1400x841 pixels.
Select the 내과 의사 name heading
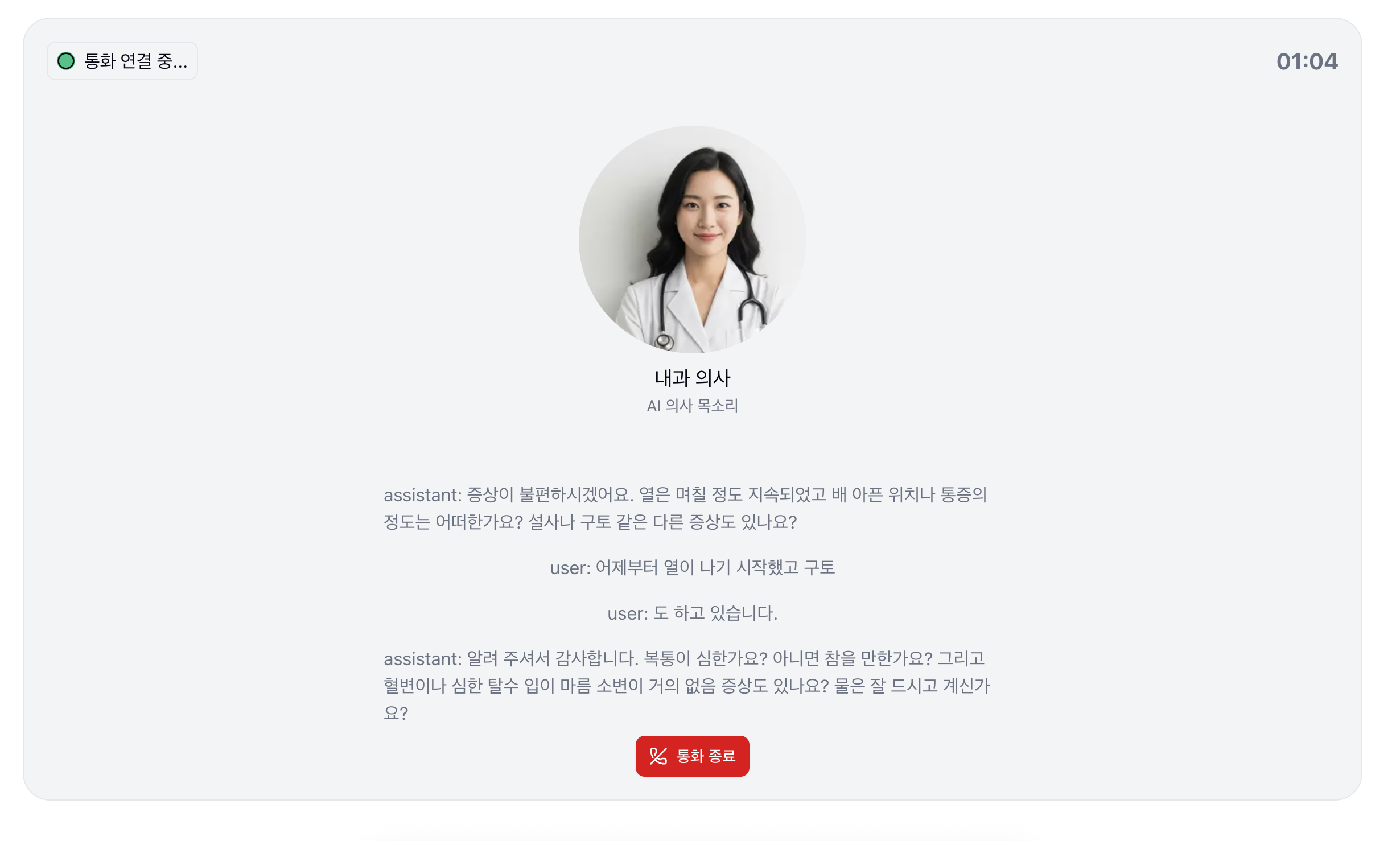point(692,378)
